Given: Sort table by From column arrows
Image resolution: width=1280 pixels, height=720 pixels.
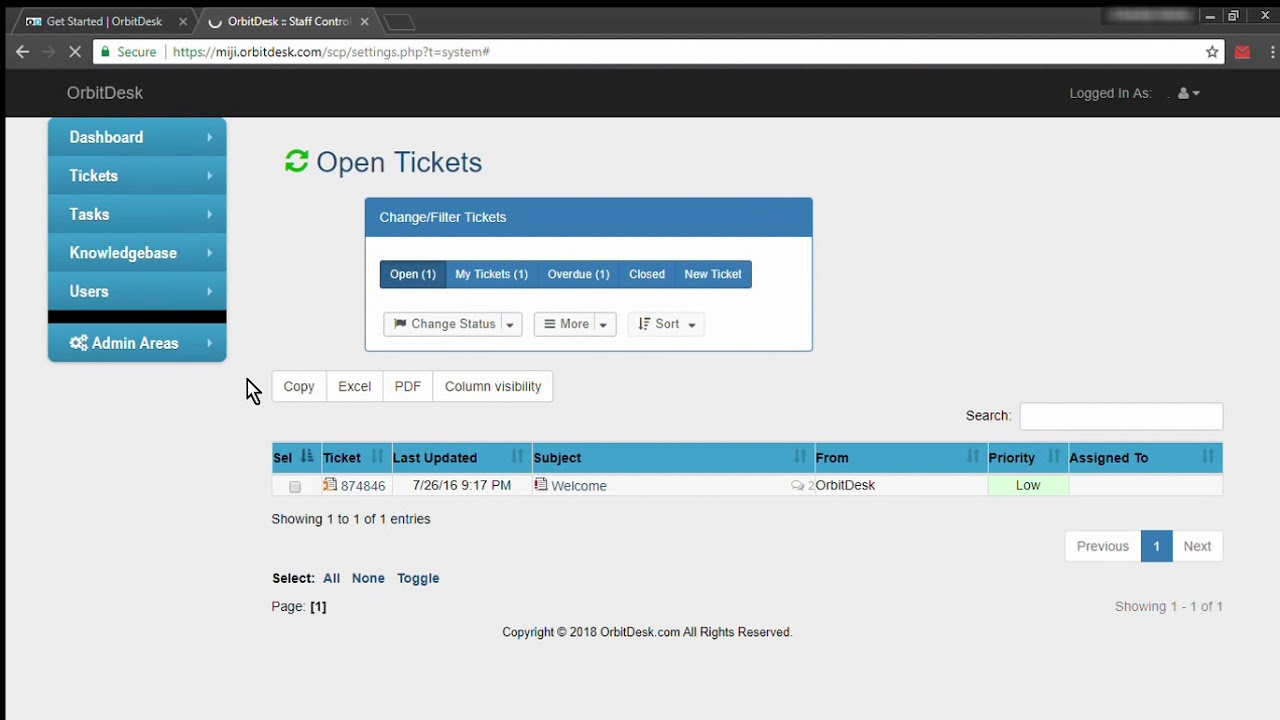Looking at the screenshot, I should pos(972,457).
